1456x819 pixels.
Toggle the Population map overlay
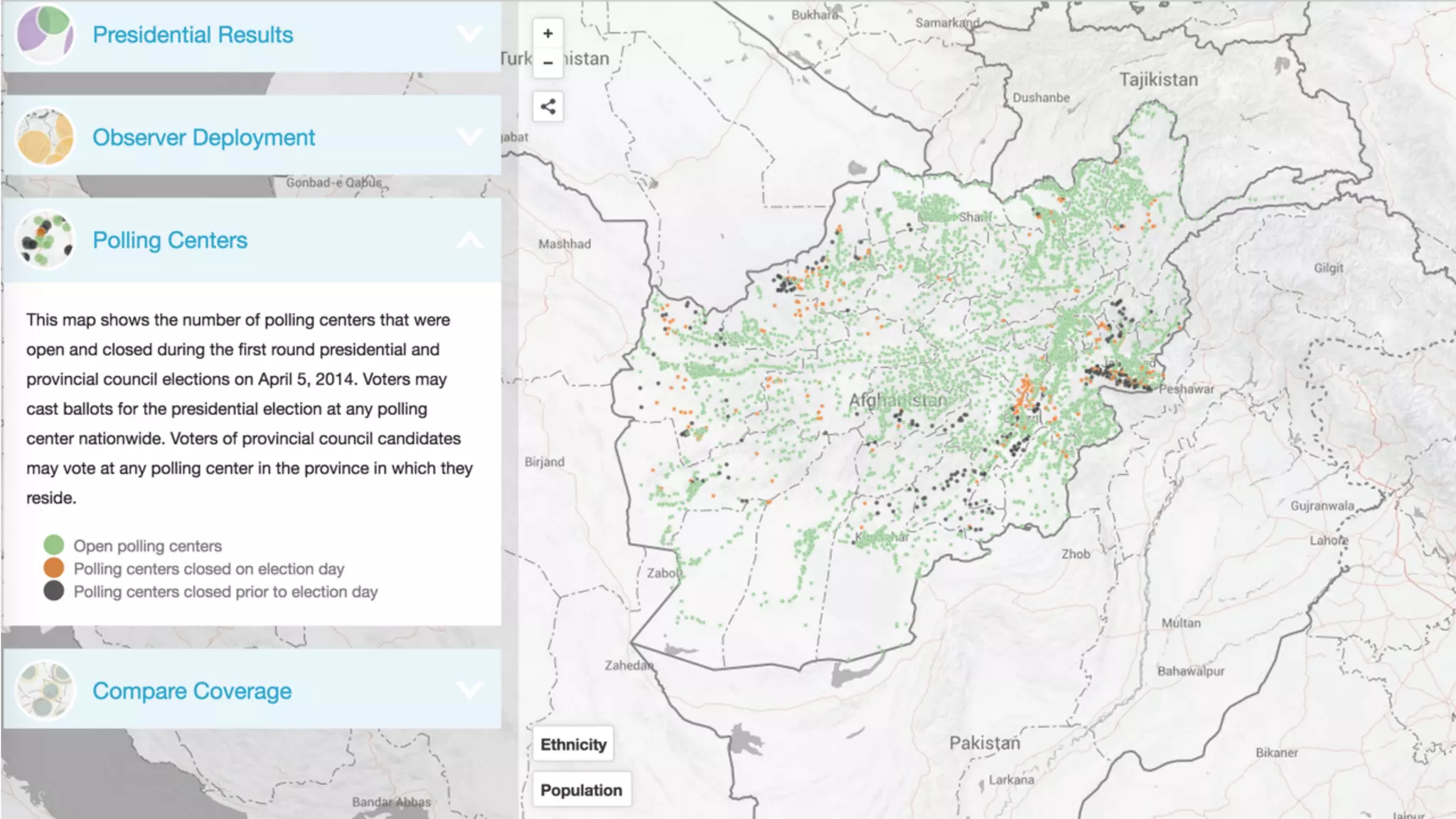click(x=581, y=790)
